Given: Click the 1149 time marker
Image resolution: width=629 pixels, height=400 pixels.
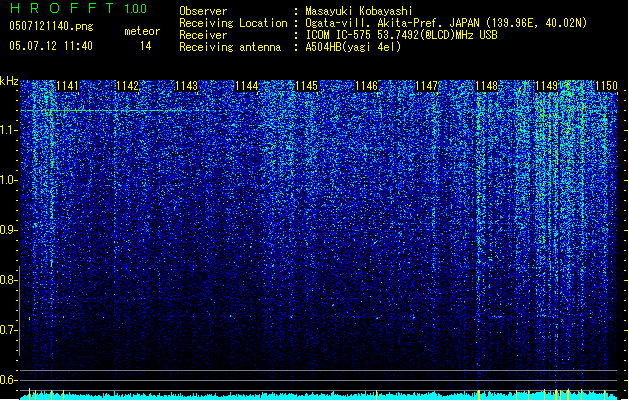Looking at the screenshot, I should 547,86.
